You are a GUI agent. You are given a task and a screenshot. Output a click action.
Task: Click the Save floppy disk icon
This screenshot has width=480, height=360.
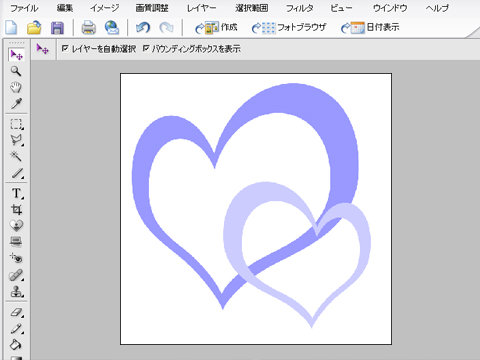click(x=57, y=28)
